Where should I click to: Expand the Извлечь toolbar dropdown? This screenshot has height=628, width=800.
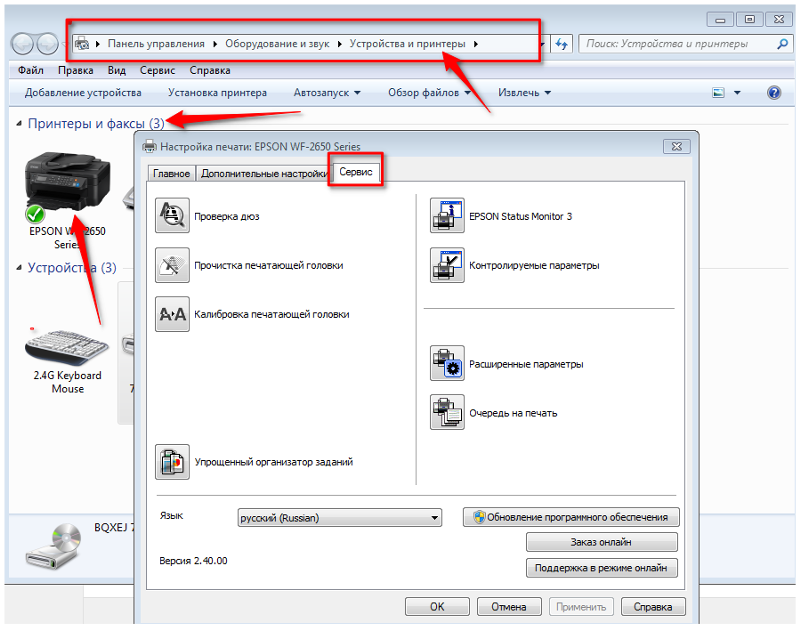point(547,93)
